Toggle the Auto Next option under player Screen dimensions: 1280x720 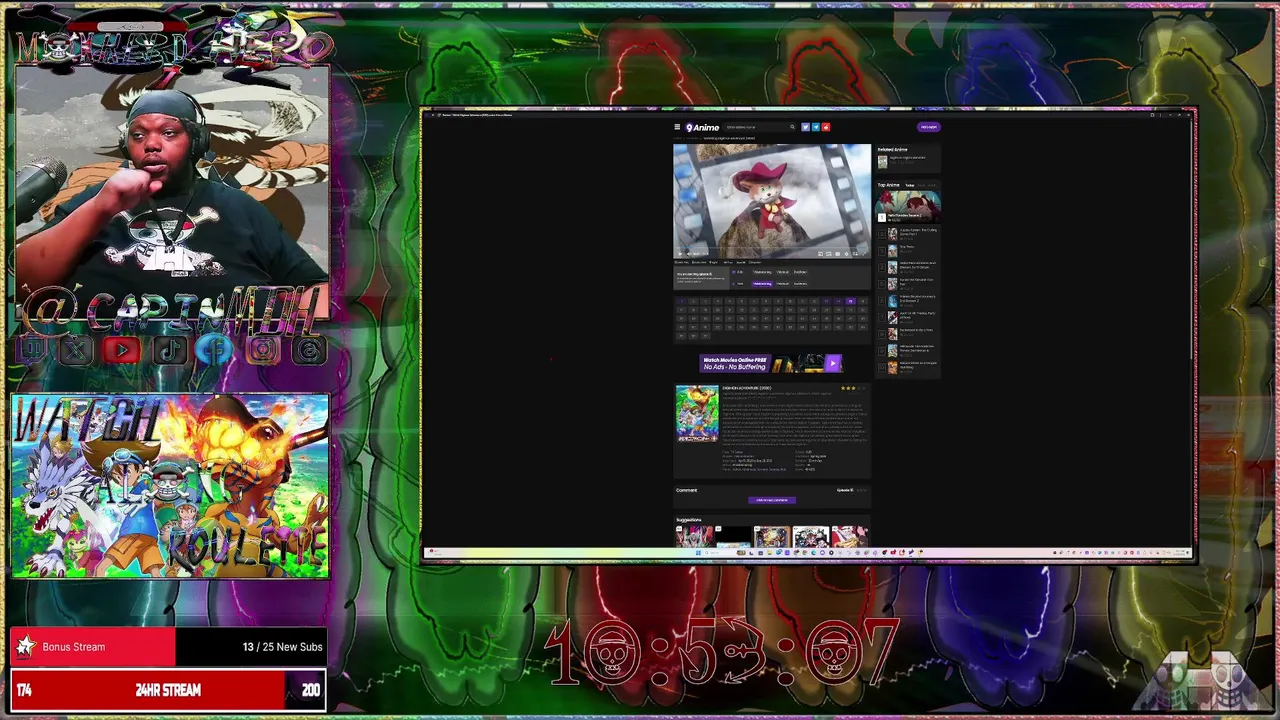pos(699,262)
